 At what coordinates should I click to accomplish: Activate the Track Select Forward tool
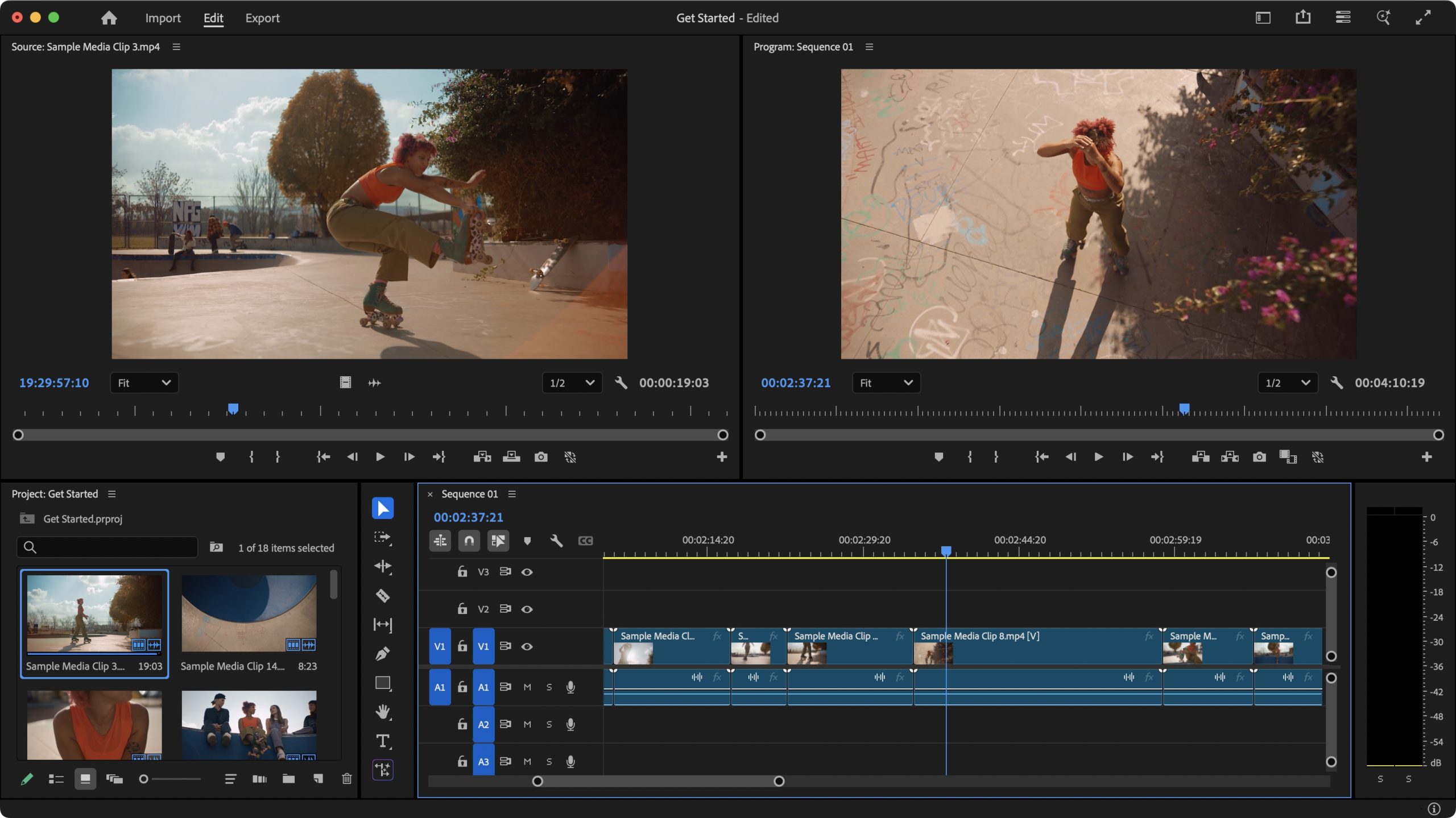[x=383, y=537]
